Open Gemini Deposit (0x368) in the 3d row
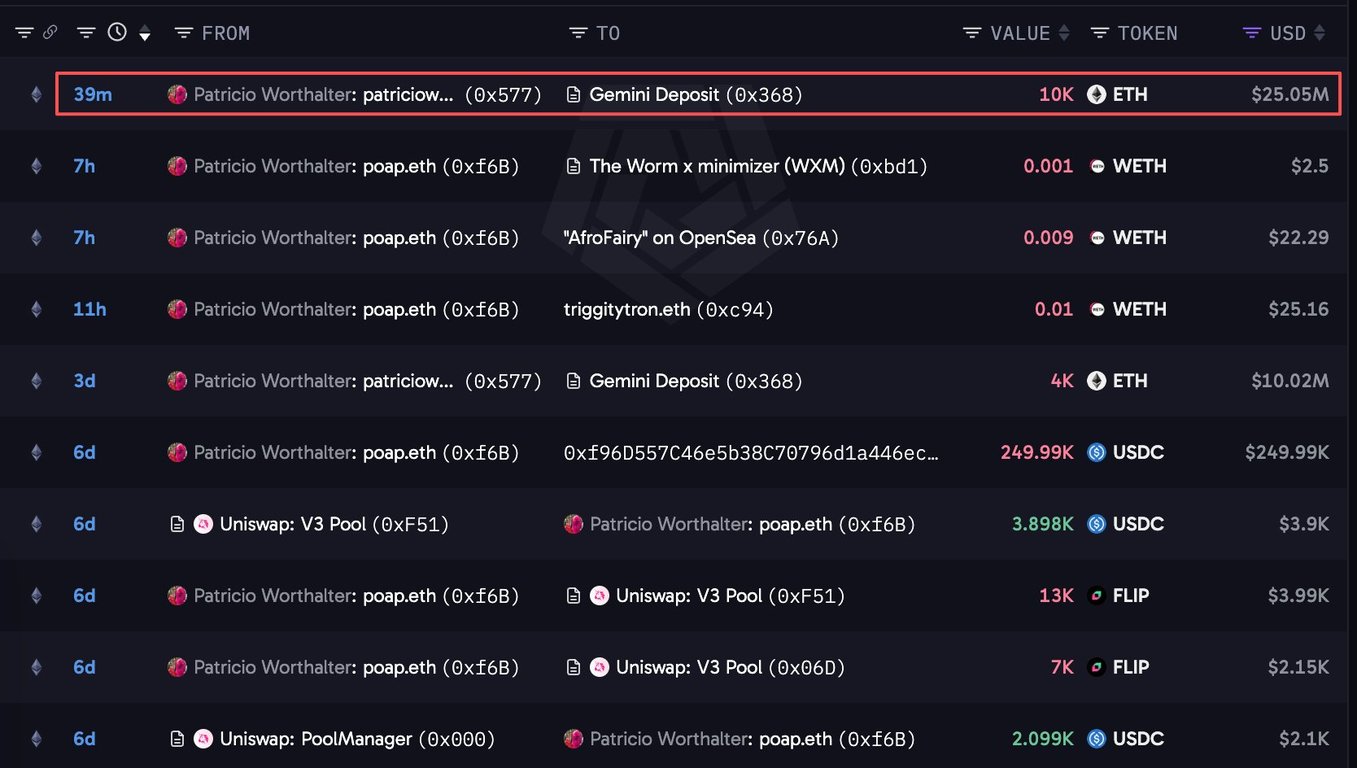 (x=696, y=381)
